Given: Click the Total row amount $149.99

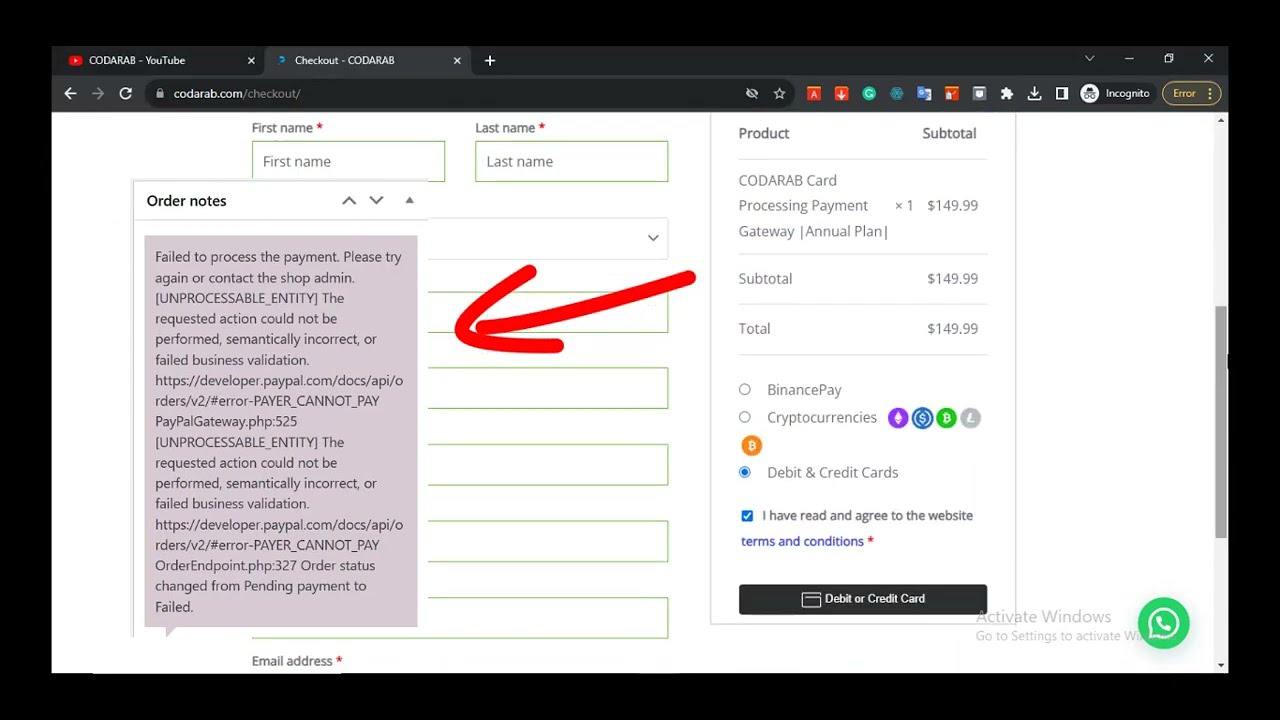Looking at the screenshot, I should tap(952, 329).
